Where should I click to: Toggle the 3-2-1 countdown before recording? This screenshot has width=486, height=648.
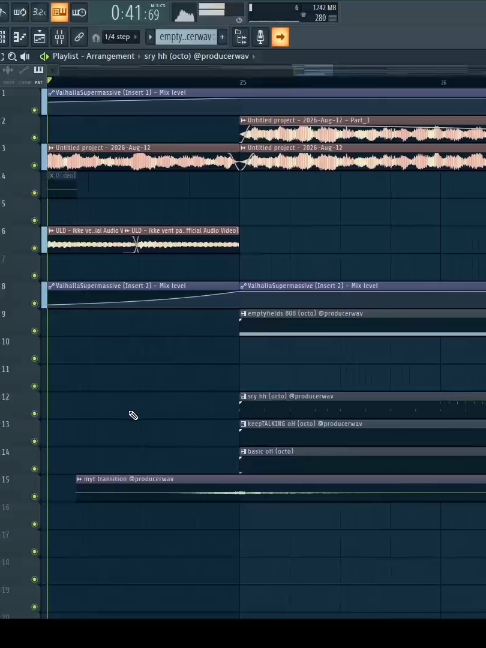coord(39,12)
